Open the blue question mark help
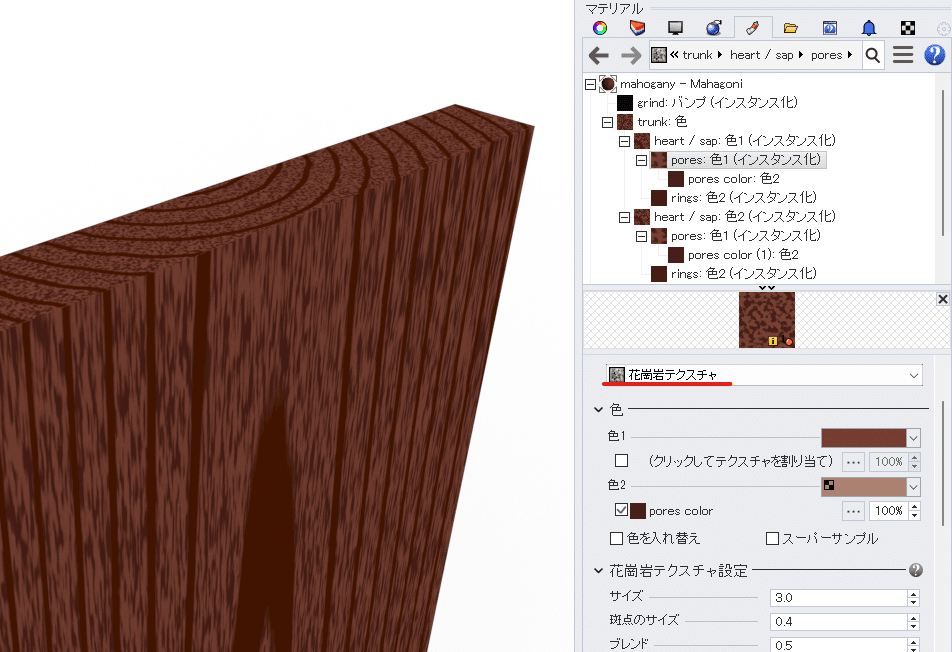This screenshot has width=952, height=652. tap(934, 55)
